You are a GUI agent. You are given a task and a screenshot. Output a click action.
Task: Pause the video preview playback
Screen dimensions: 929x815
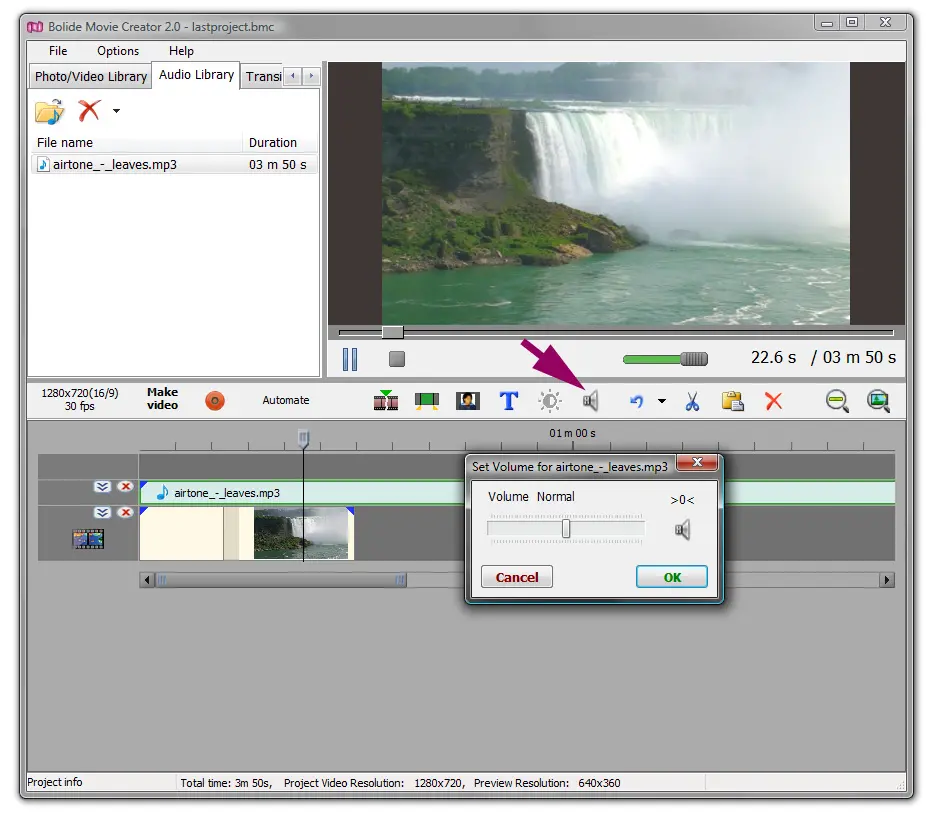pyautogui.click(x=350, y=358)
